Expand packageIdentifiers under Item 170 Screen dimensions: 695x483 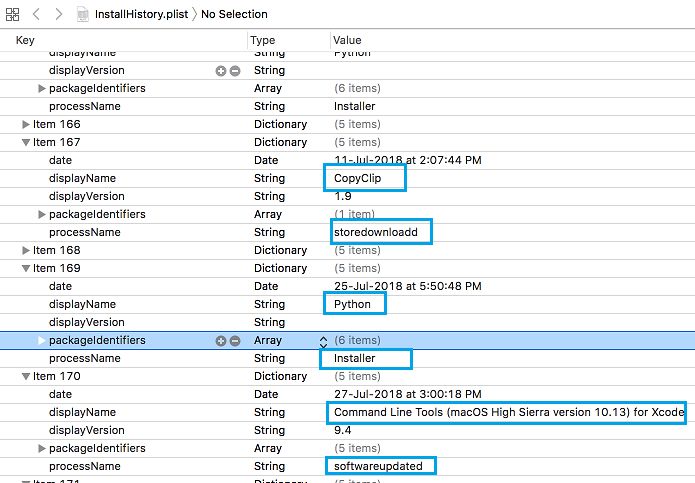click(x=42, y=448)
